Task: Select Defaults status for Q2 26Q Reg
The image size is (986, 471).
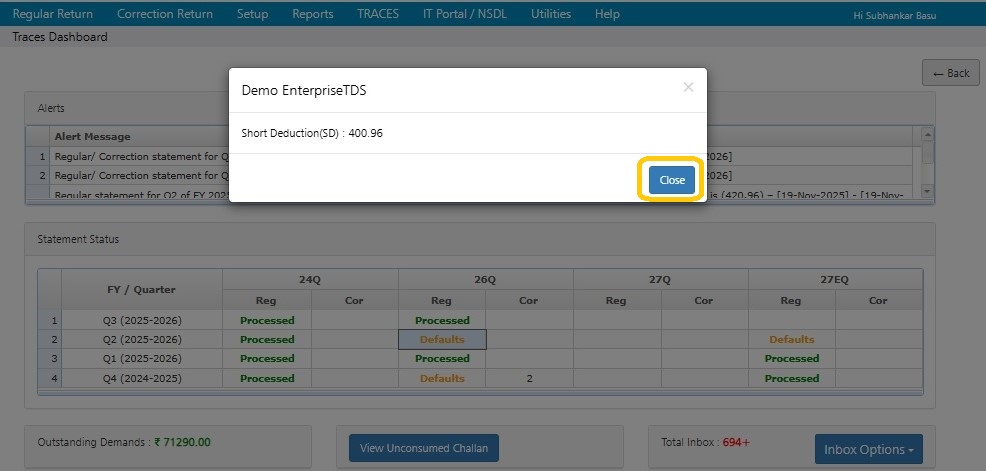Action: (x=442, y=340)
